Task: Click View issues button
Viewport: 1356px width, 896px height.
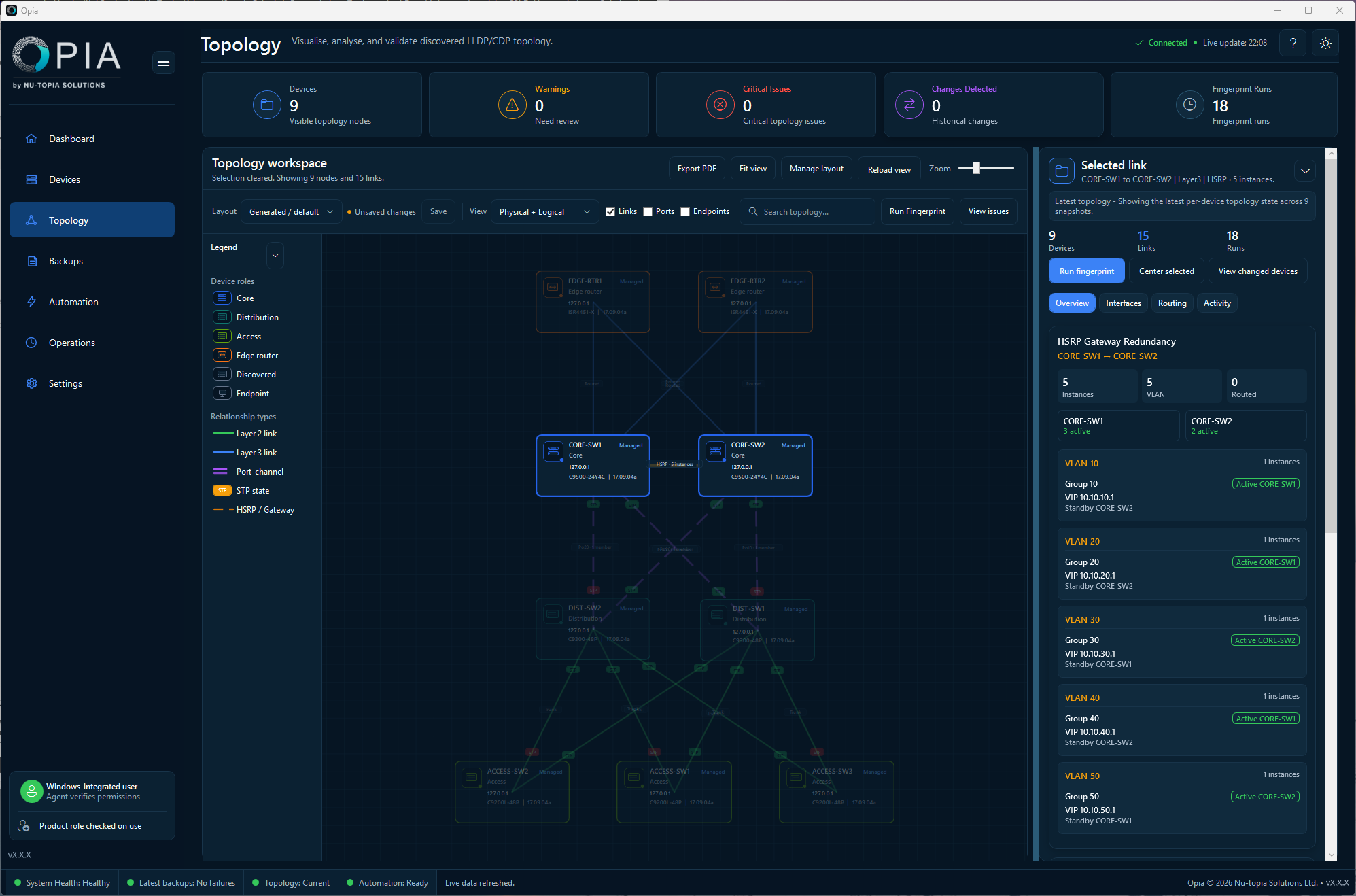Action: click(x=988, y=212)
